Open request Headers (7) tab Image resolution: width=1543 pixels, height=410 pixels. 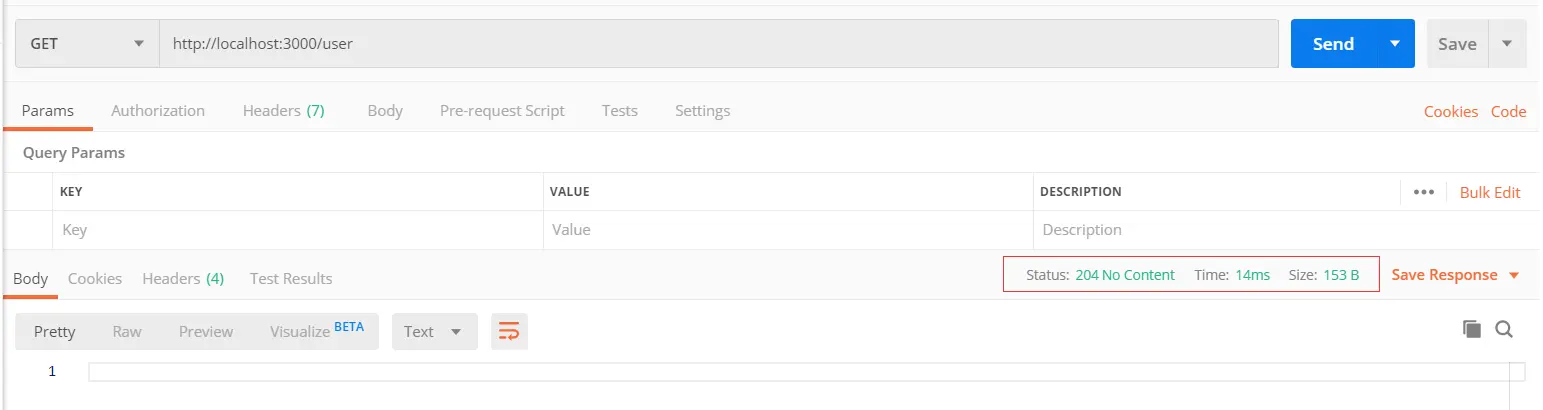[x=283, y=111]
